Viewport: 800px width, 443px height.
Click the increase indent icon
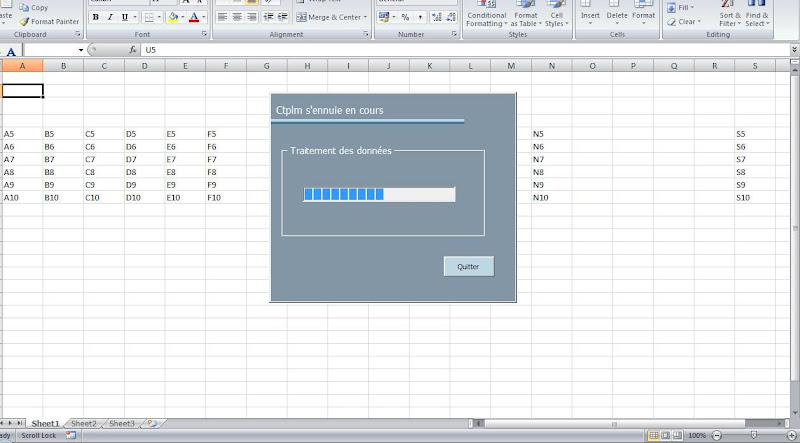click(283, 17)
